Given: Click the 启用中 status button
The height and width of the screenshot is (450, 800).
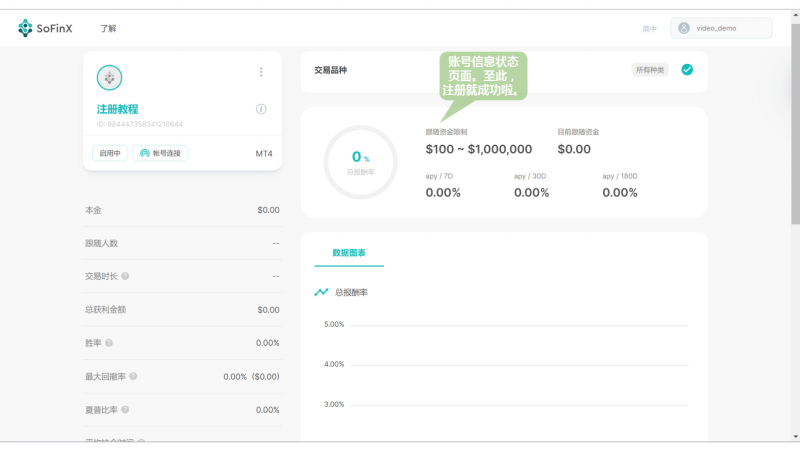Looking at the screenshot, I should (110, 153).
